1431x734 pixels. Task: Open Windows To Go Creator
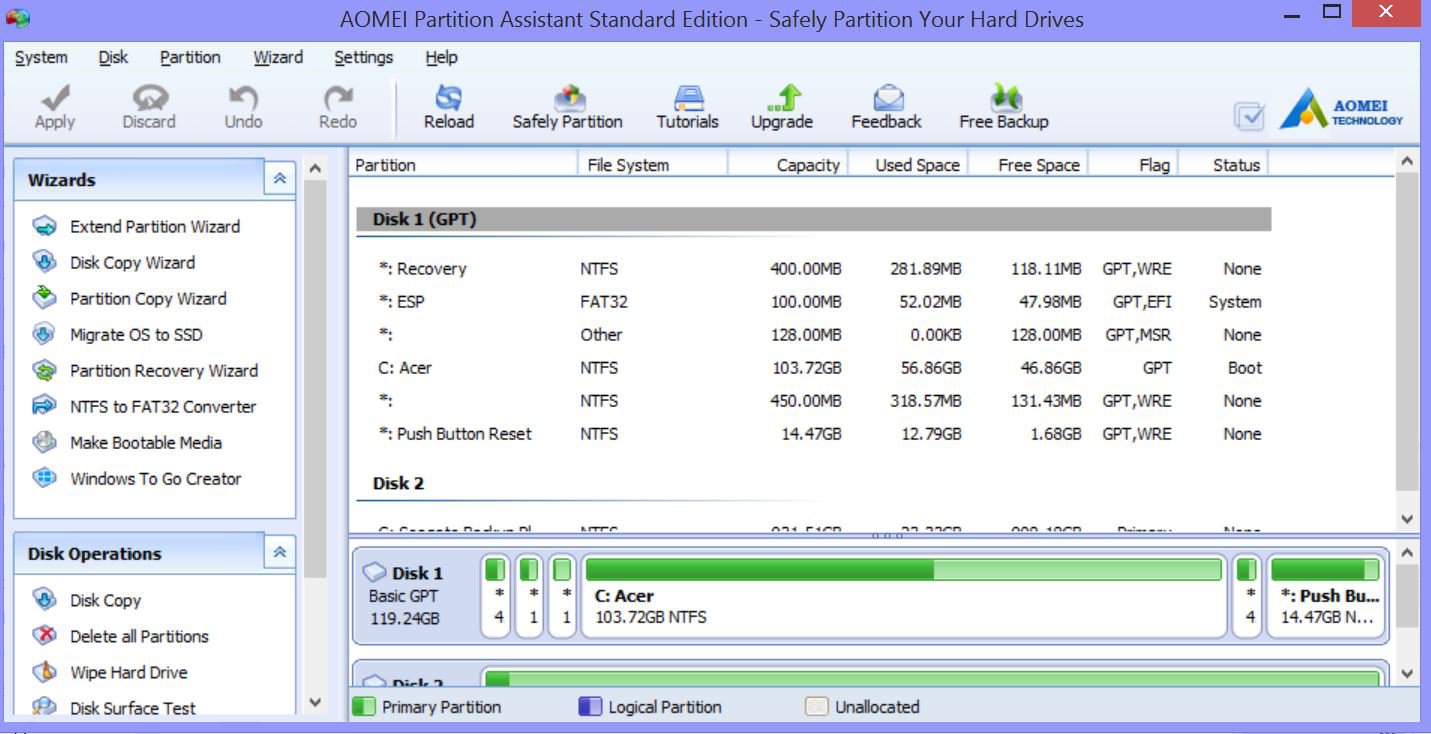pos(155,479)
